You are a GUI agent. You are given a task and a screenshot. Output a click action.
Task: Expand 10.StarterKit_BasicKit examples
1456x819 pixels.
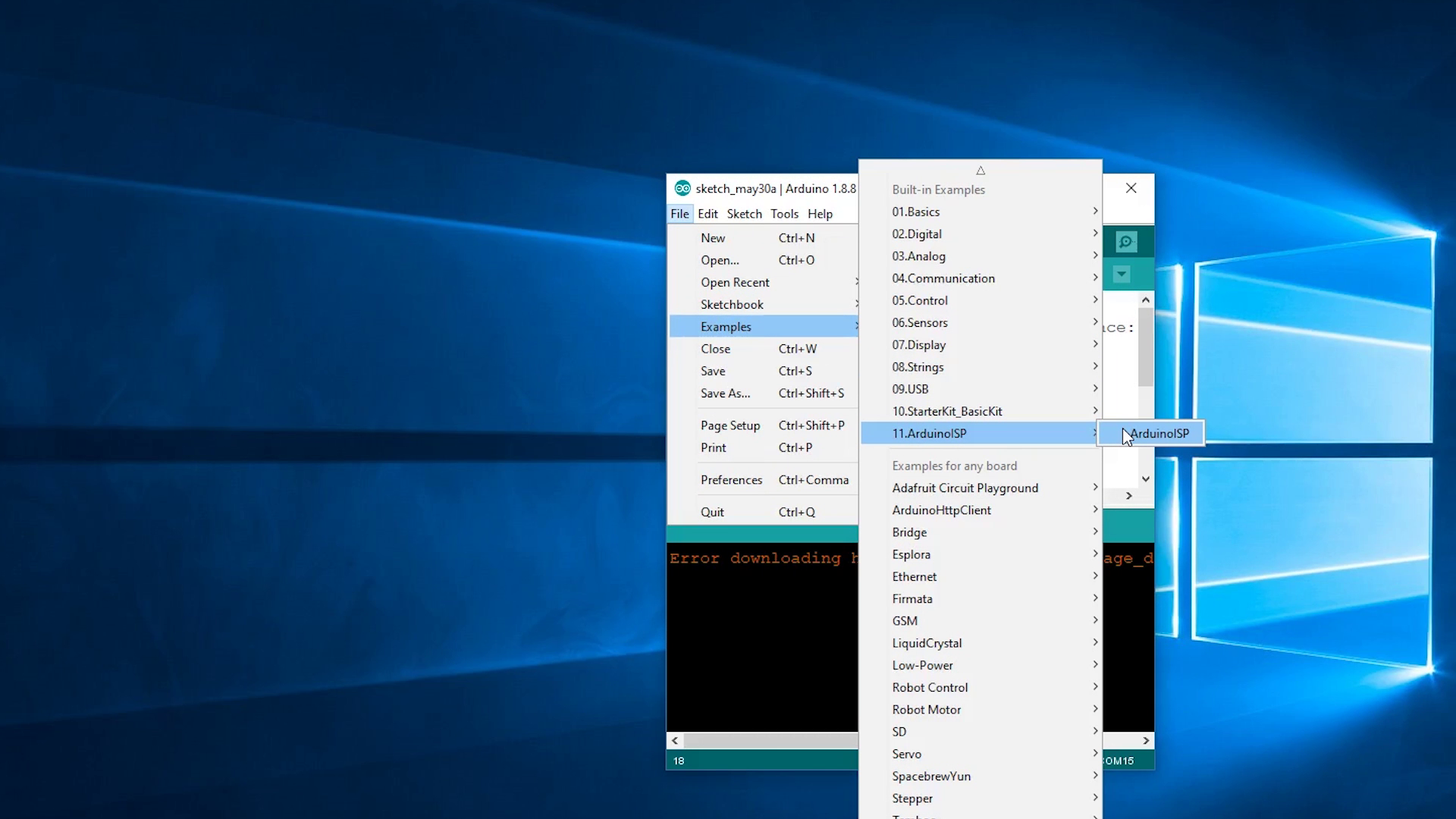981,411
